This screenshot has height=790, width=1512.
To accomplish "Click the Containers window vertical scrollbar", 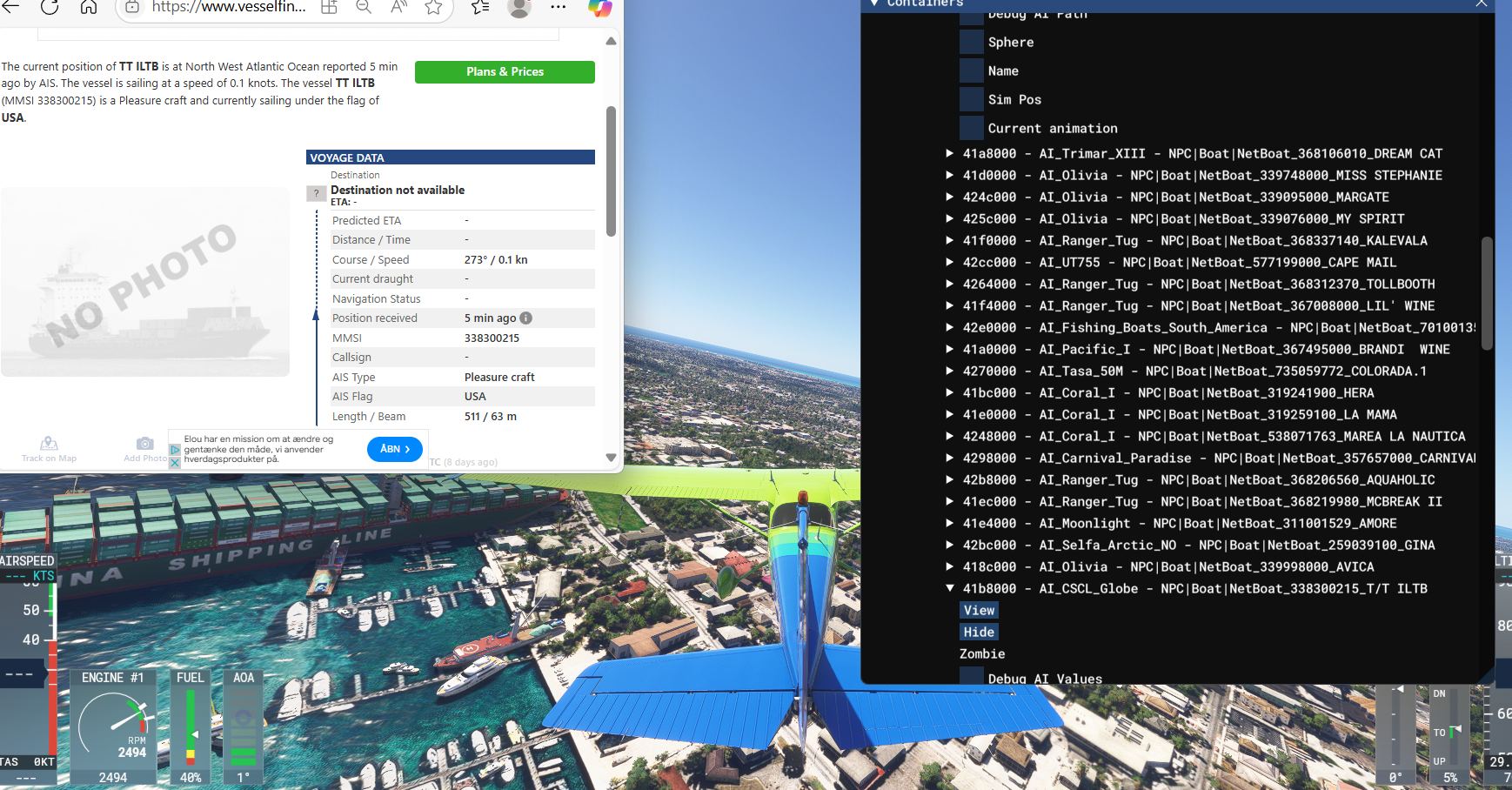I will tap(1487, 293).
